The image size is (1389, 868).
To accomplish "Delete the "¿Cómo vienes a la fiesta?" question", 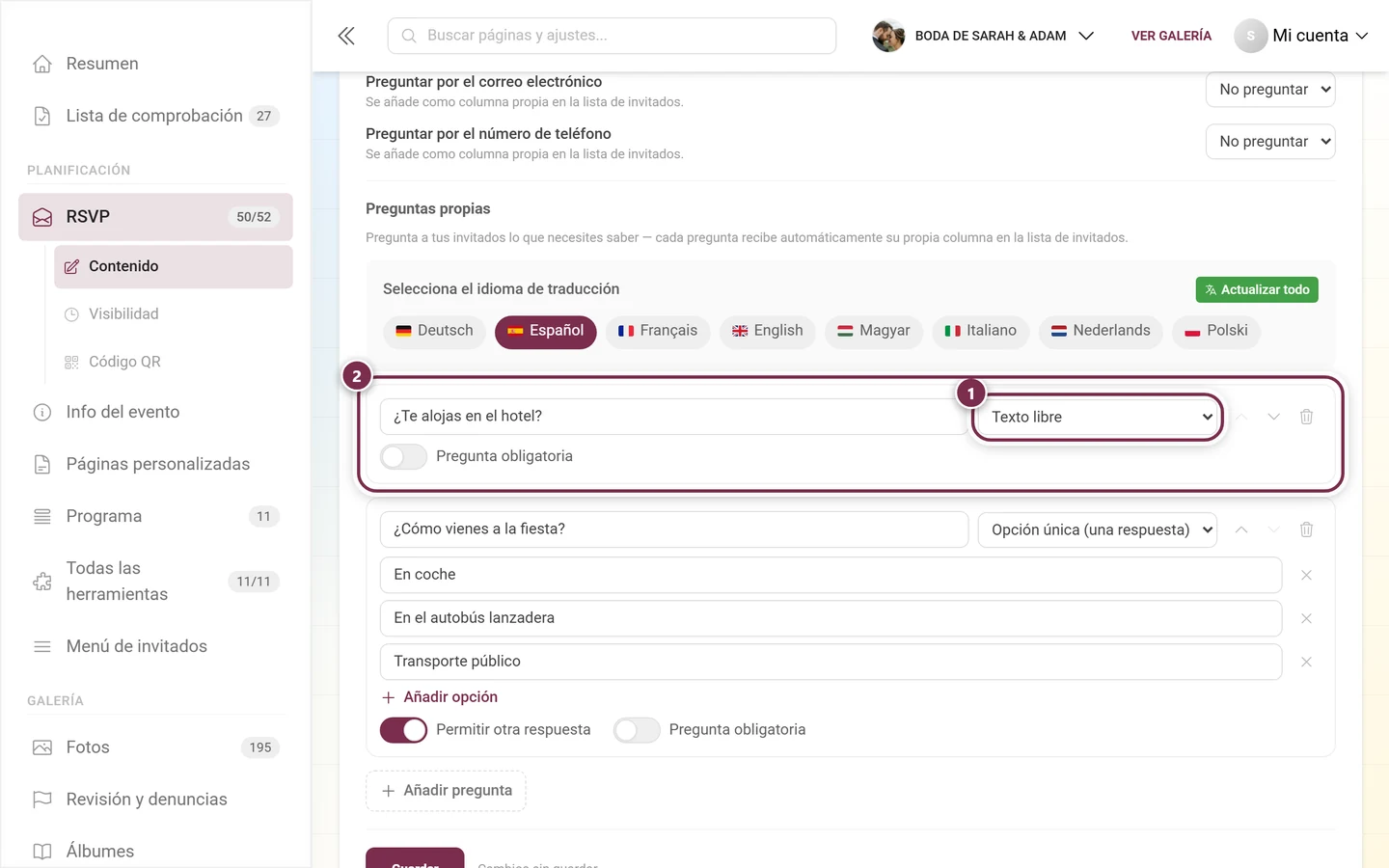I will click(1306, 529).
